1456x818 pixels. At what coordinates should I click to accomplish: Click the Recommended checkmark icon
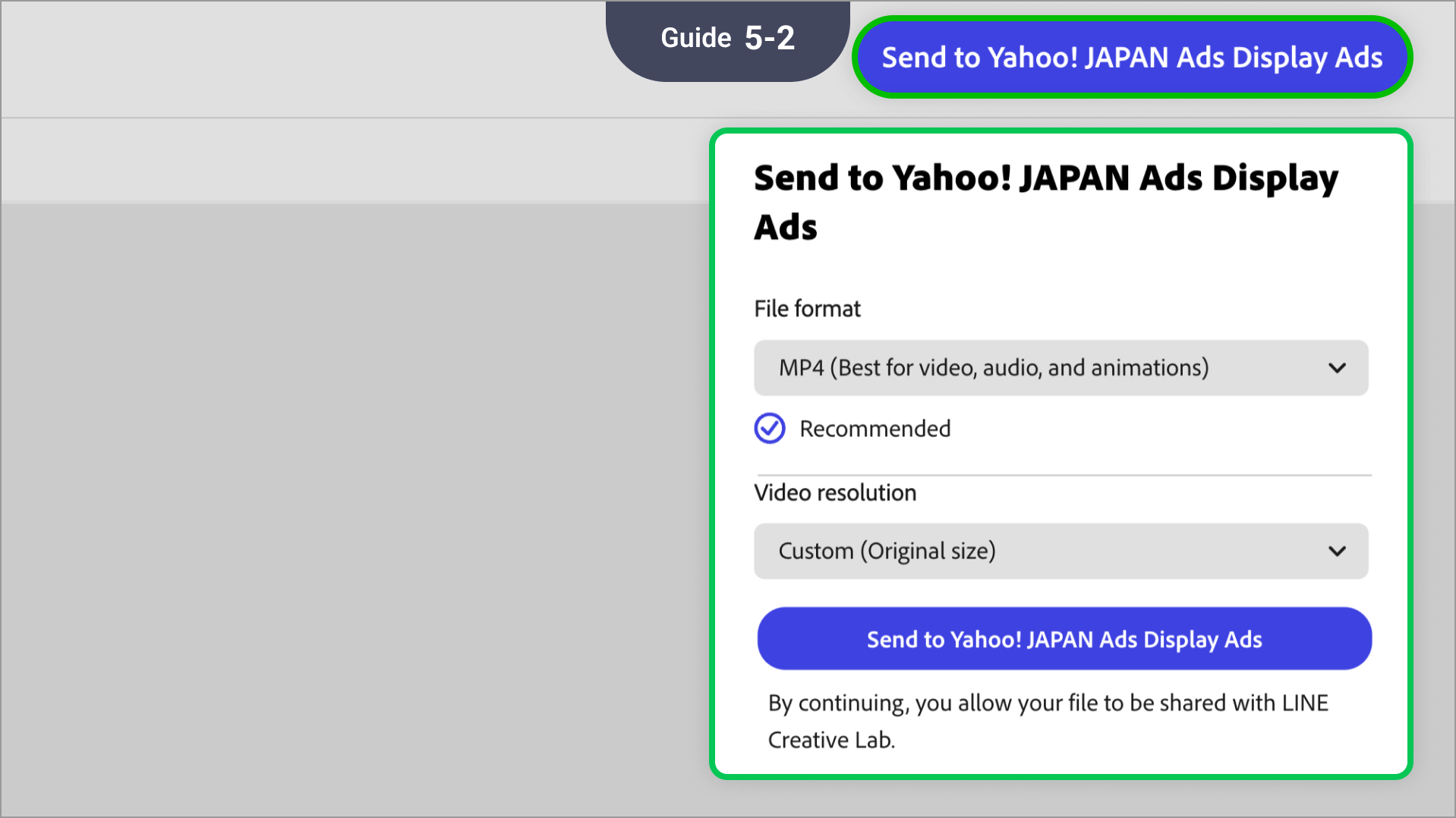pos(770,429)
